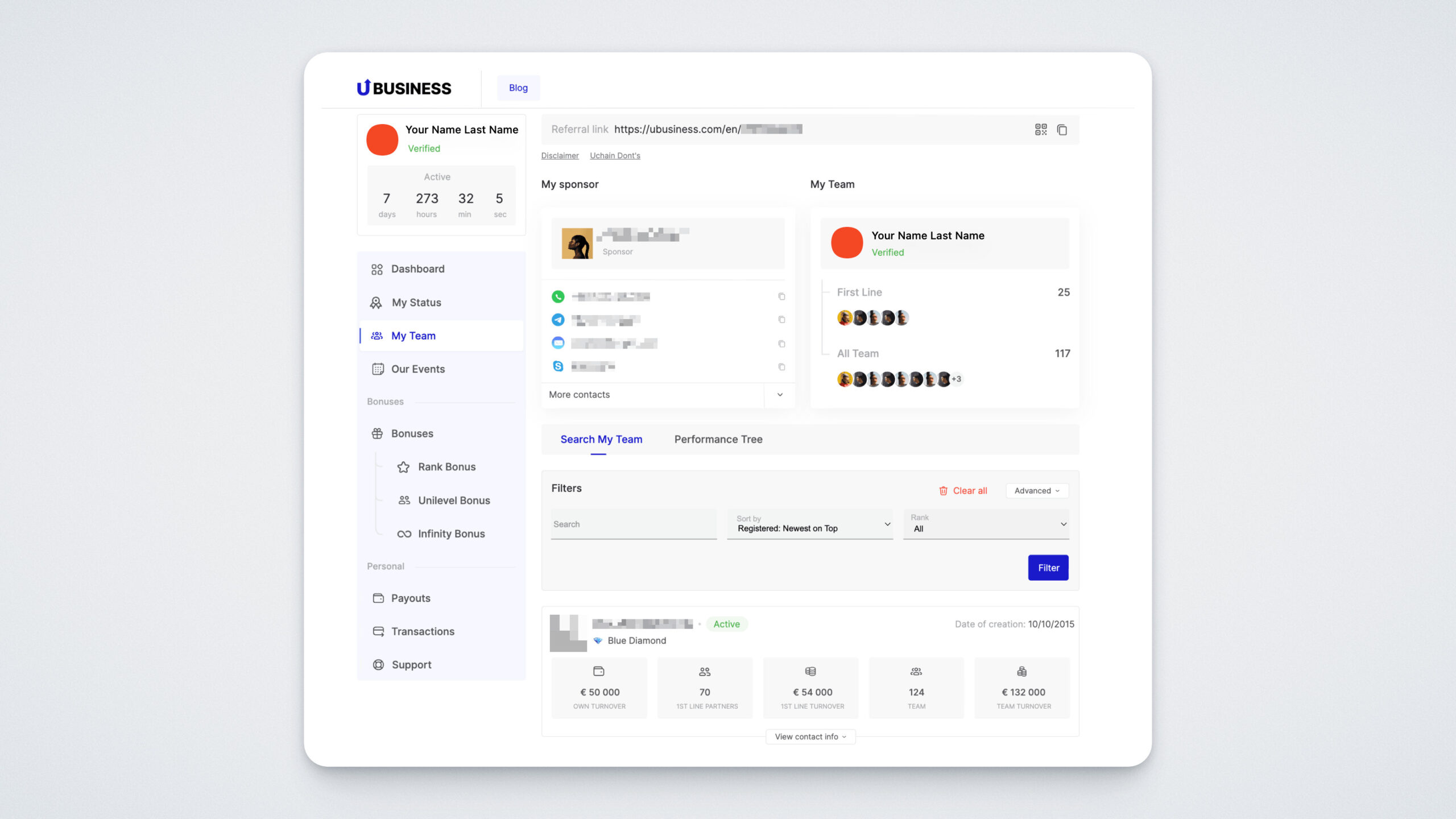Click the Clear all trash icon
Viewport: 1456px width, 819px height.
tap(943, 490)
